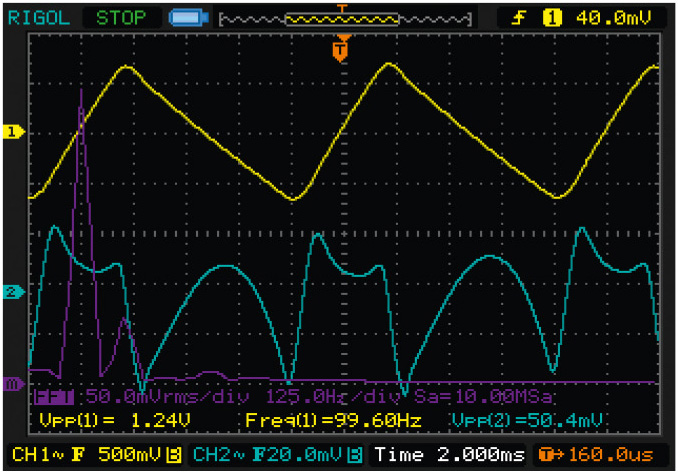Click the CH2 bandwidth limit B icon
The height and width of the screenshot is (473, 678).
357,456
